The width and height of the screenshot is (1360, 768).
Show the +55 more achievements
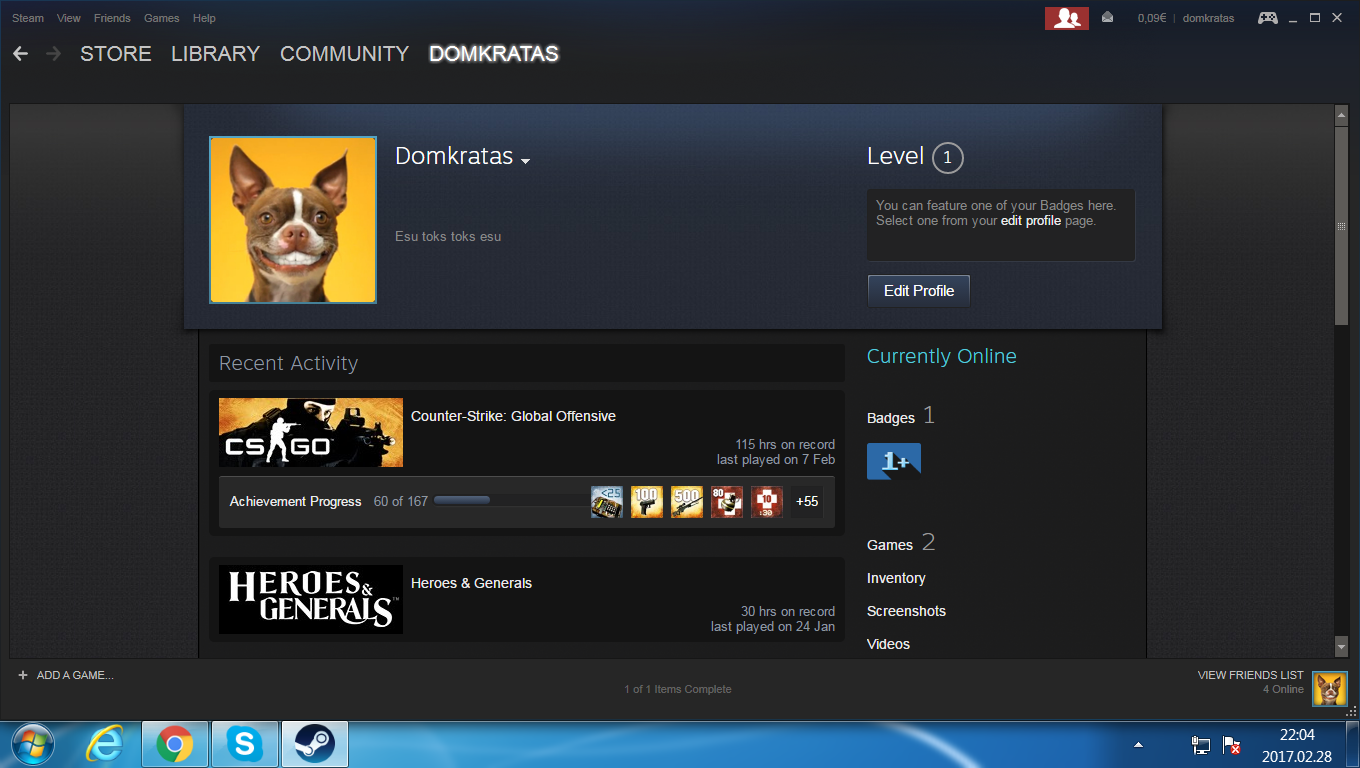807,501
